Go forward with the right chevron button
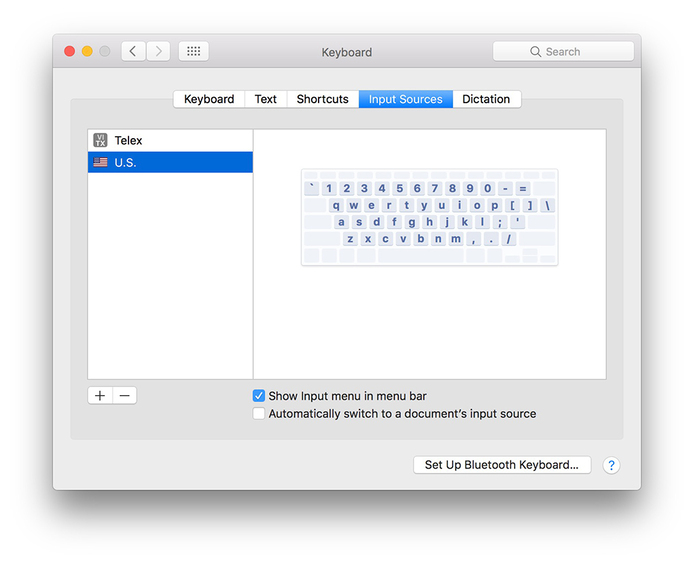The image size is (700, 571). point(158,51)
